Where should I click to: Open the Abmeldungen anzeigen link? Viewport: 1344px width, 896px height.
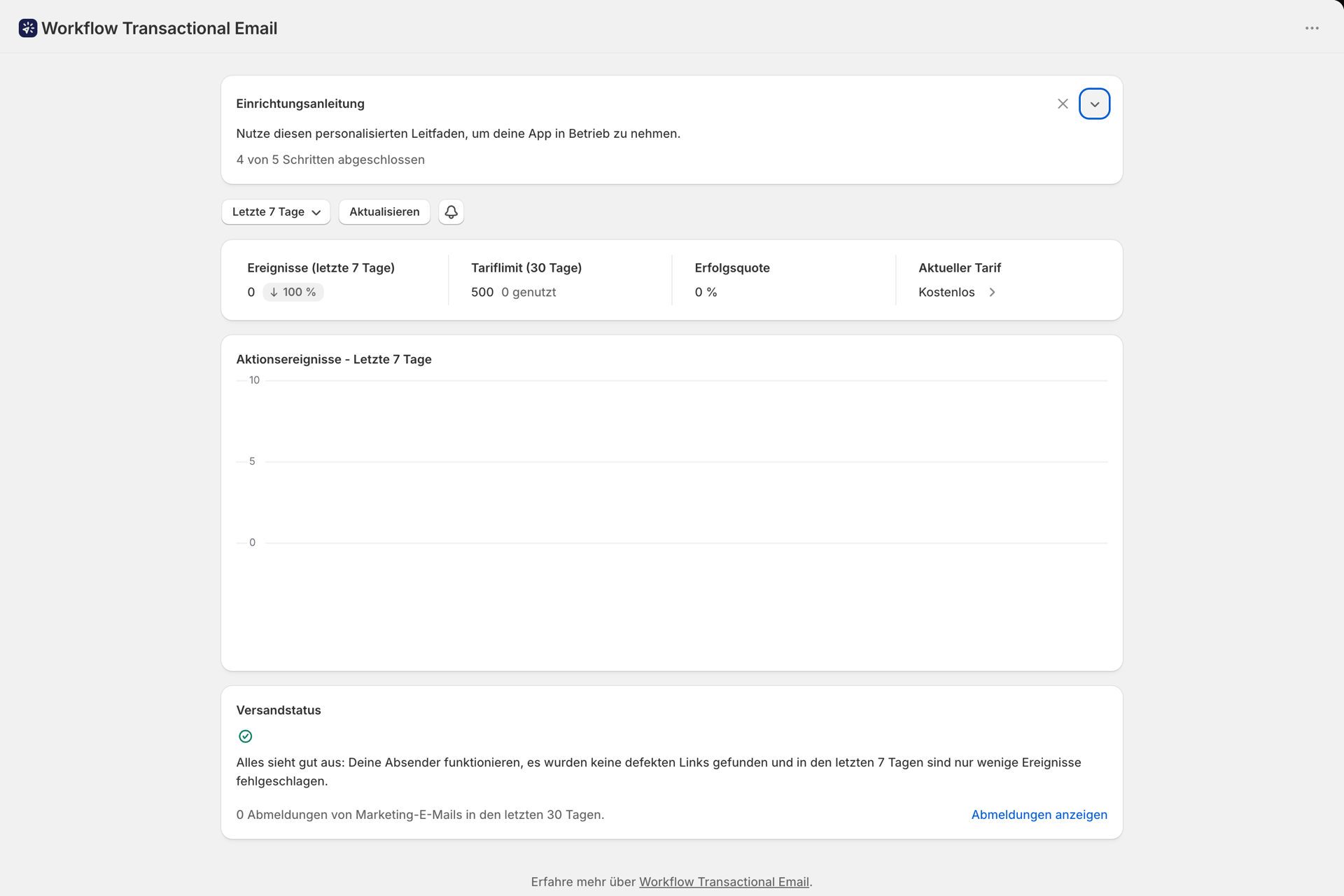coord(1039,815)
